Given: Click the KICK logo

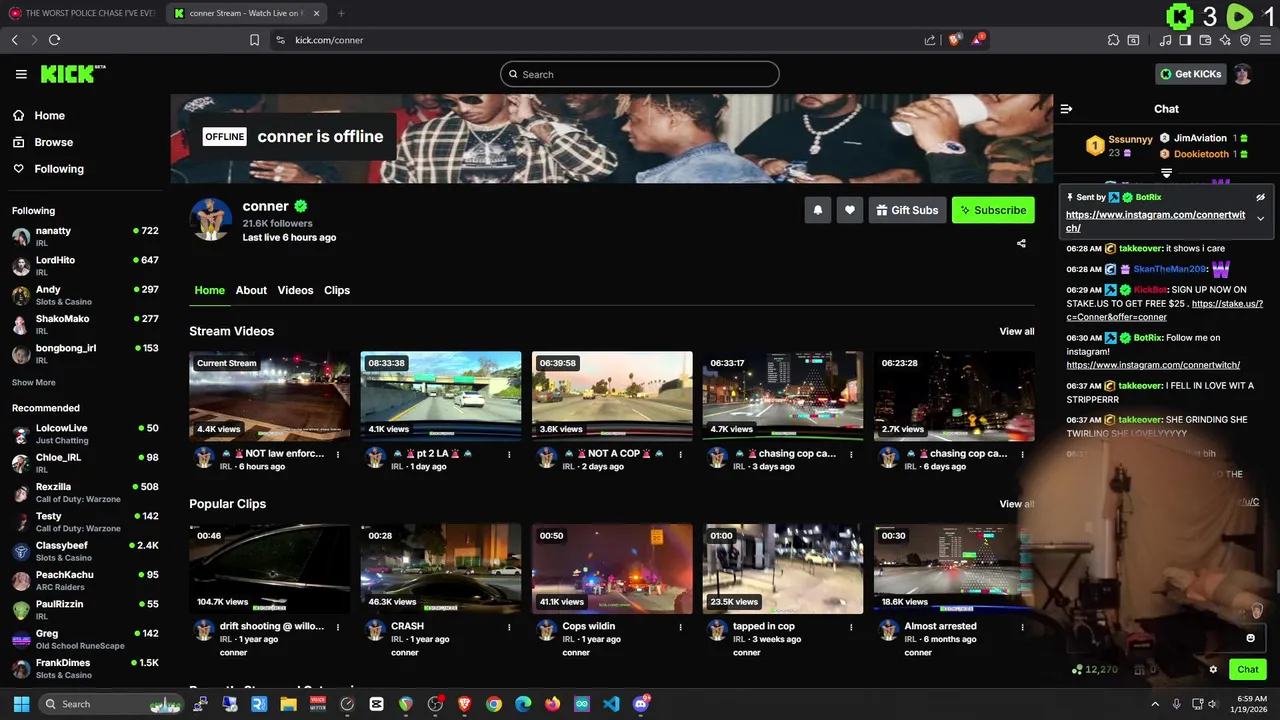Looking at the screenshot, I should [x=73, y=74].
